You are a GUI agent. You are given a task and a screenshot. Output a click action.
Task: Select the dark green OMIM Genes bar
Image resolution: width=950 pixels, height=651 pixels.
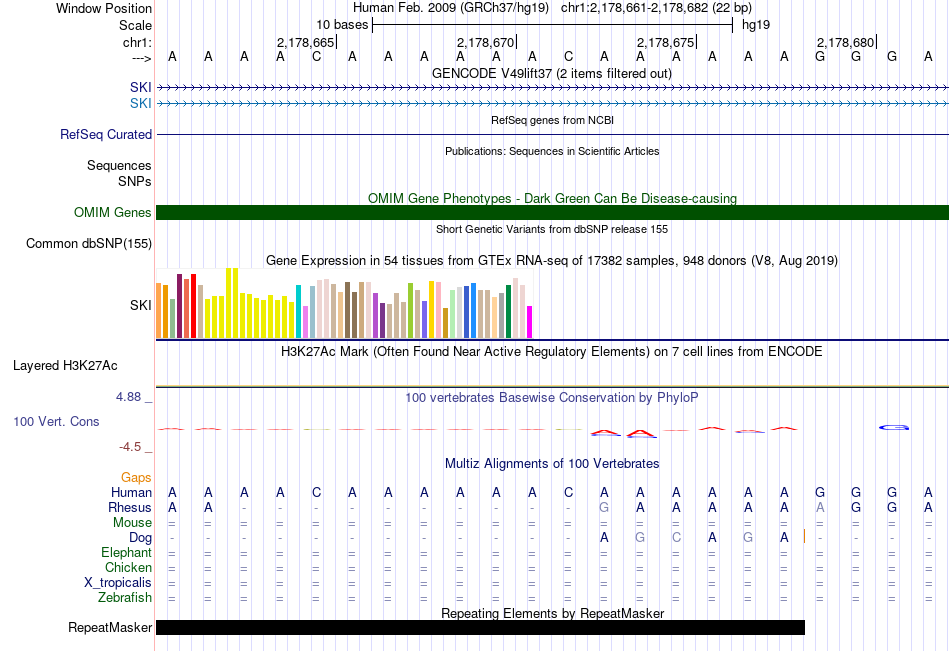552,212
